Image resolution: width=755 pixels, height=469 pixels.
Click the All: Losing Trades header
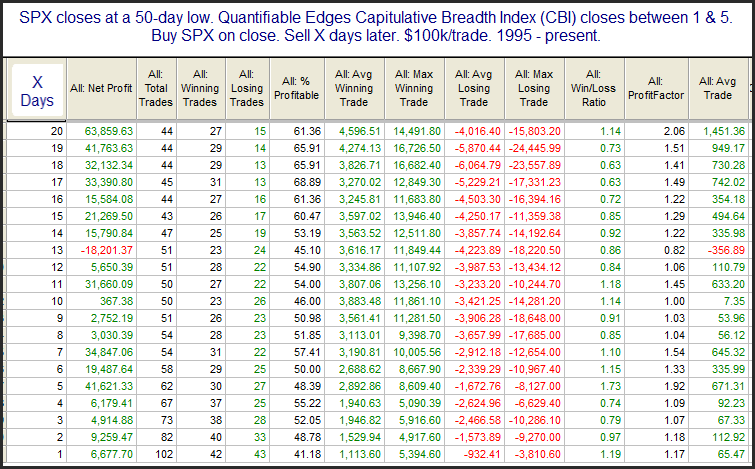pyautogui.click(x=247, y=89)
